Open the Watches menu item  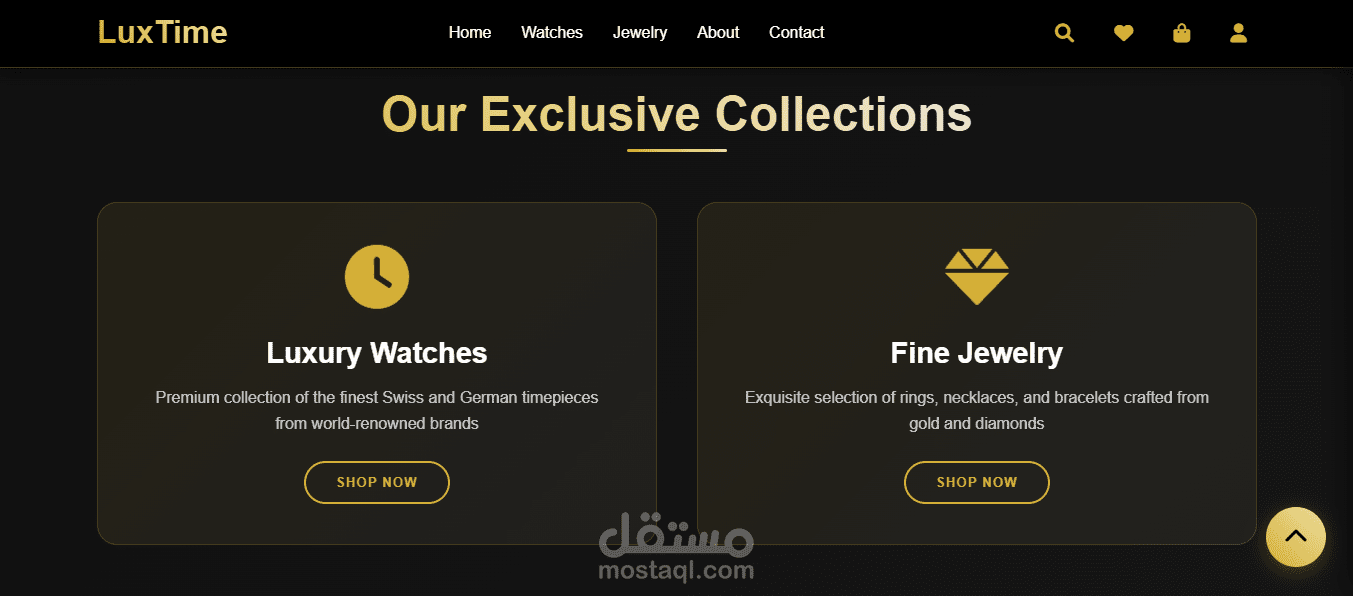click(552, 32)
